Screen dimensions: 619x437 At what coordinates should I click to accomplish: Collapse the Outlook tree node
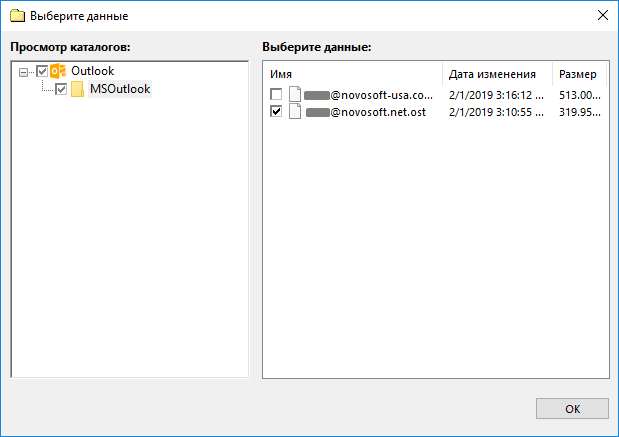[x=24, y=71]
